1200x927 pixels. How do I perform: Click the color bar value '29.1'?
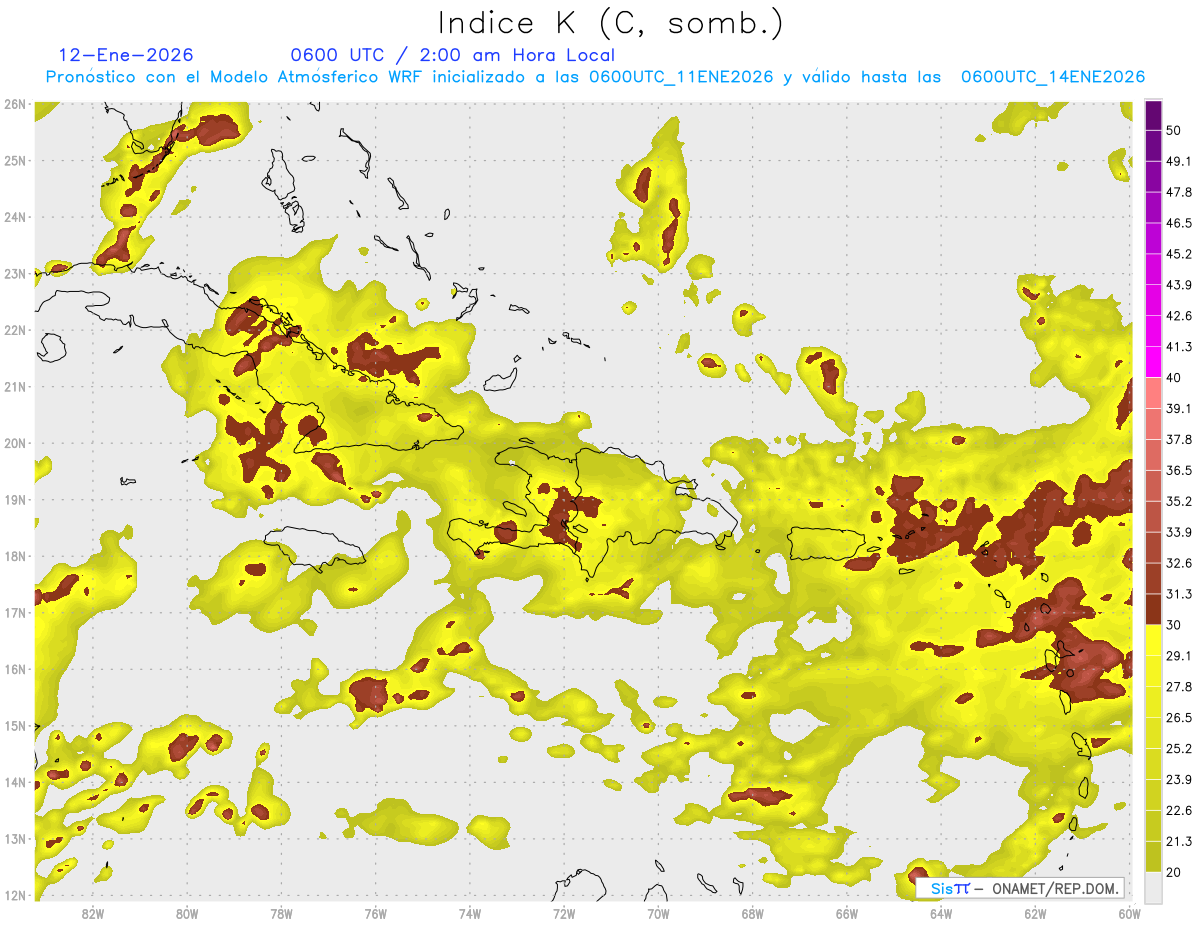(x=1178, y=655)
